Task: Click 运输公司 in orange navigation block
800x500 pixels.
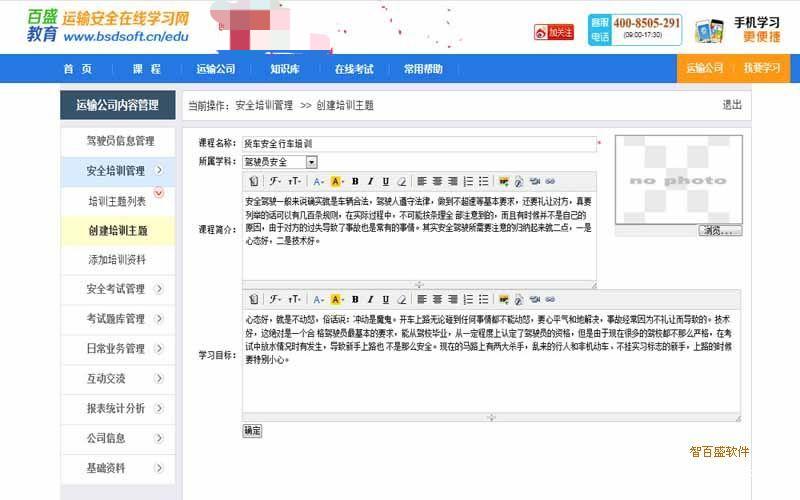Action: tap(705, 68)
